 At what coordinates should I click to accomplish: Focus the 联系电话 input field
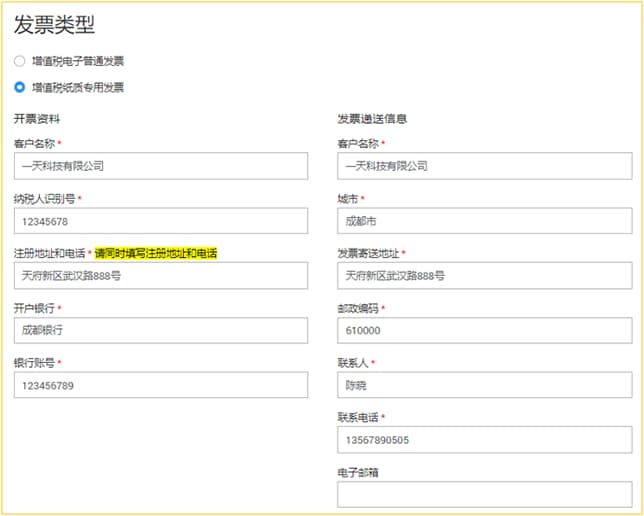click(484, 440)
